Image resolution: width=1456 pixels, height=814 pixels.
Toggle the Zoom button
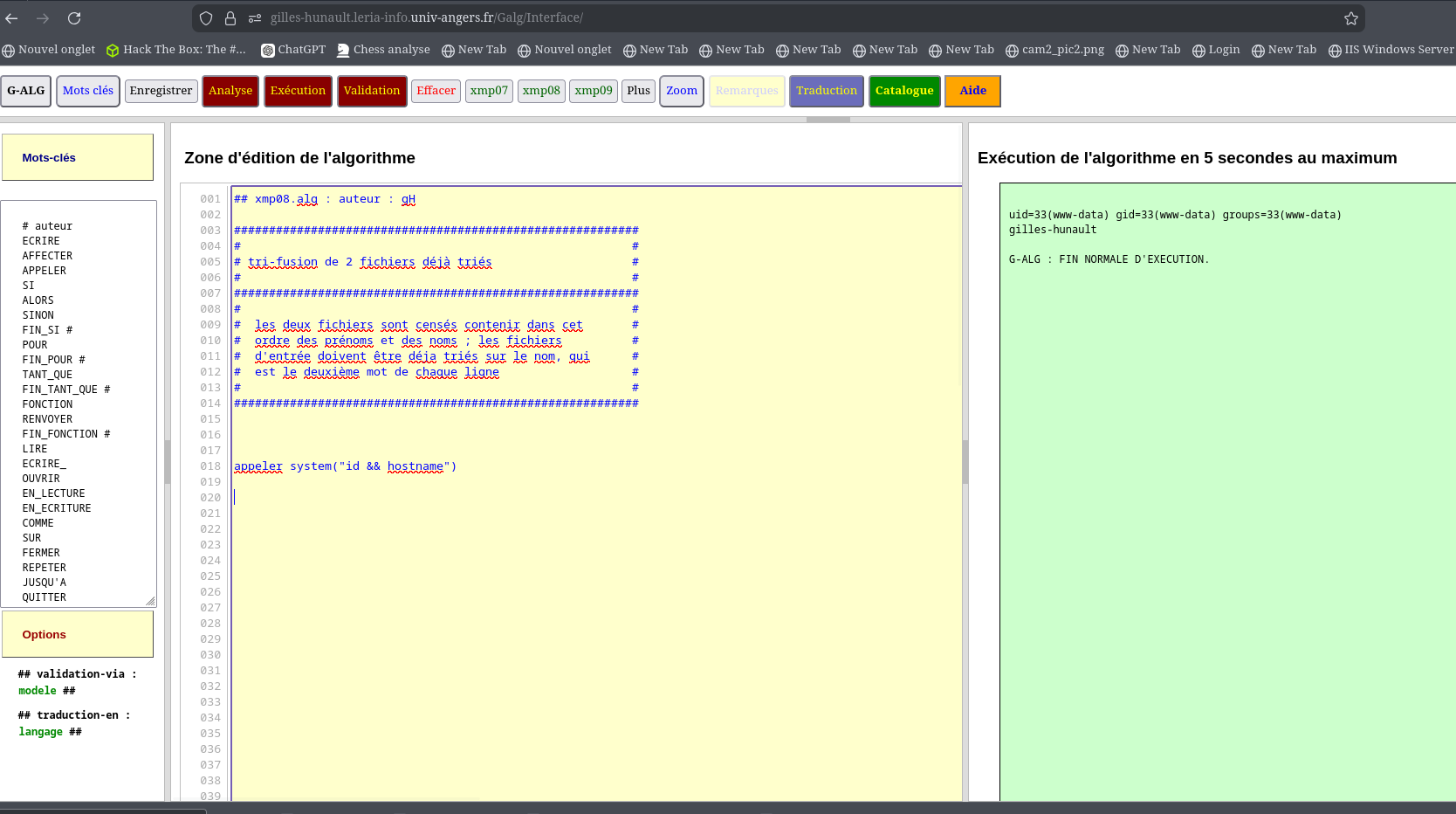(681, 91)
